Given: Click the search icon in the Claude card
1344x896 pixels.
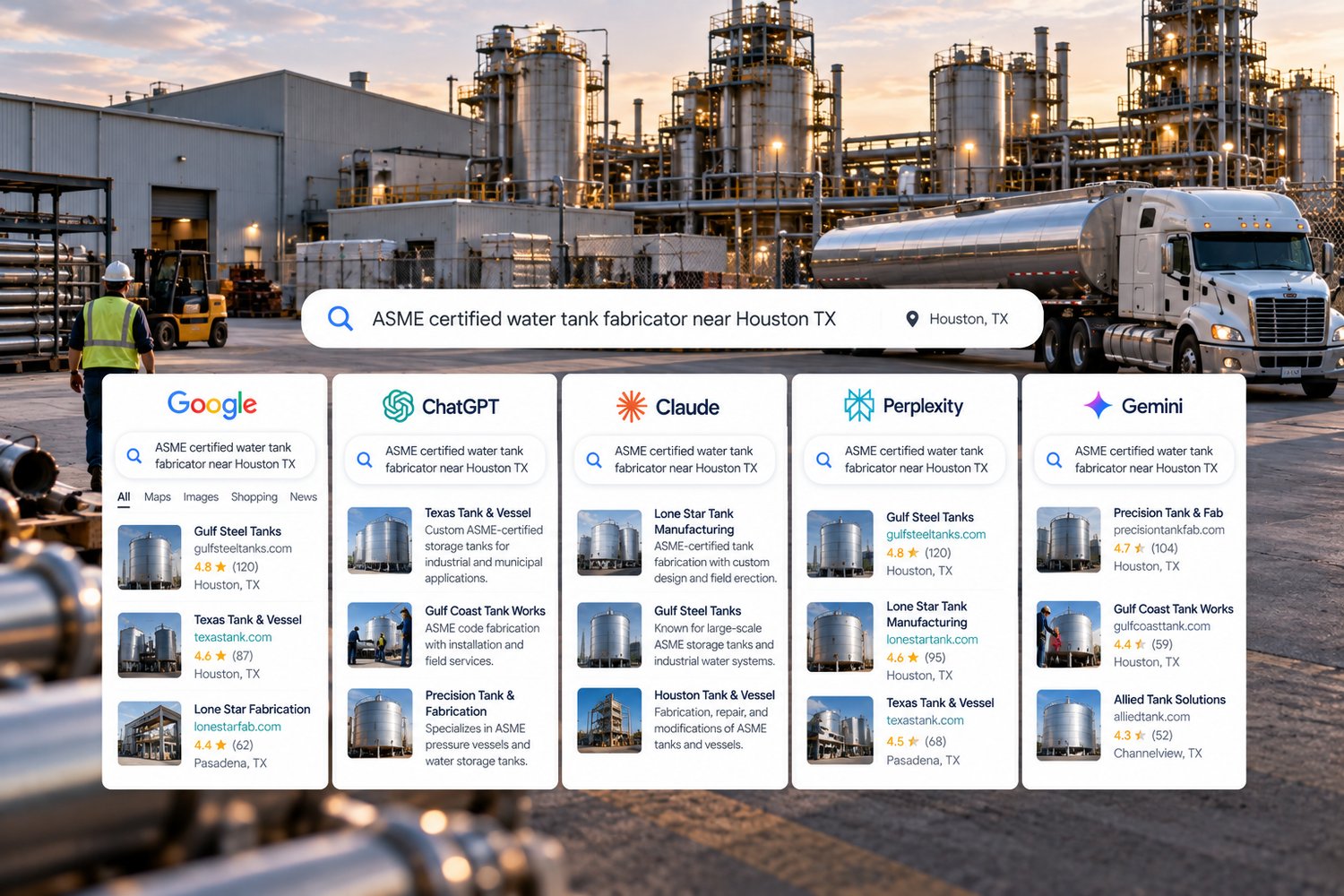Looking at the screenshot, I should (594, 460).
